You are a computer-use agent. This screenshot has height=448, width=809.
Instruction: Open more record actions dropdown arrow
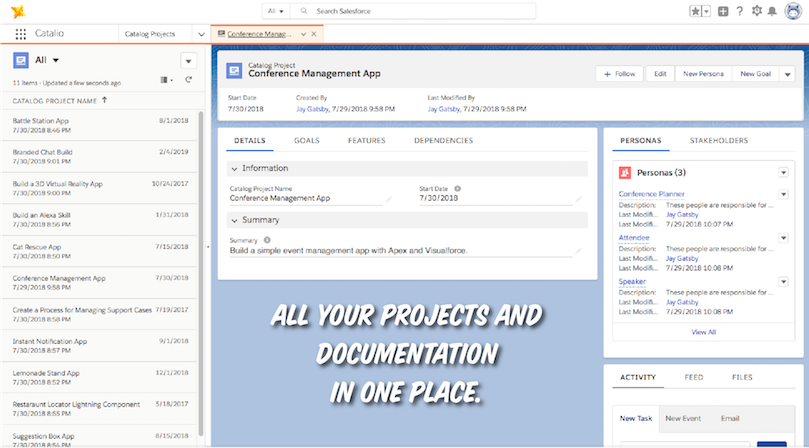coord(787,74)
